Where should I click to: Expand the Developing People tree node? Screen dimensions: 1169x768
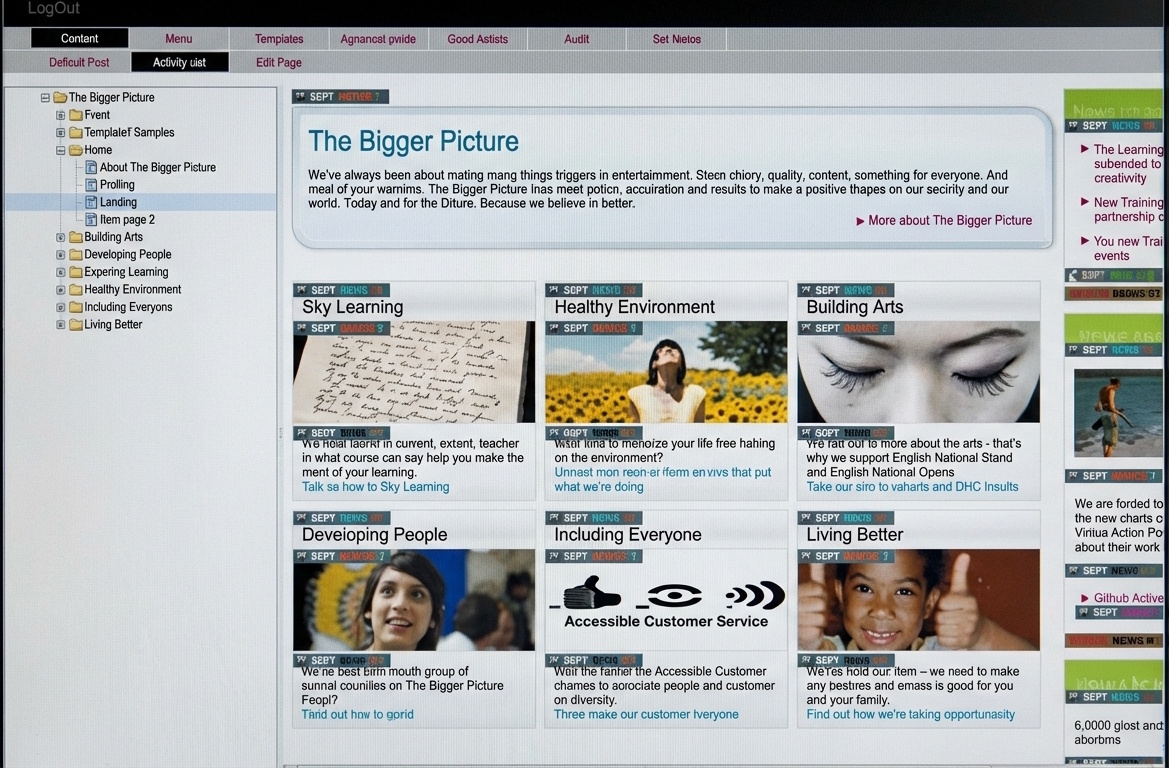pos(61,255)
